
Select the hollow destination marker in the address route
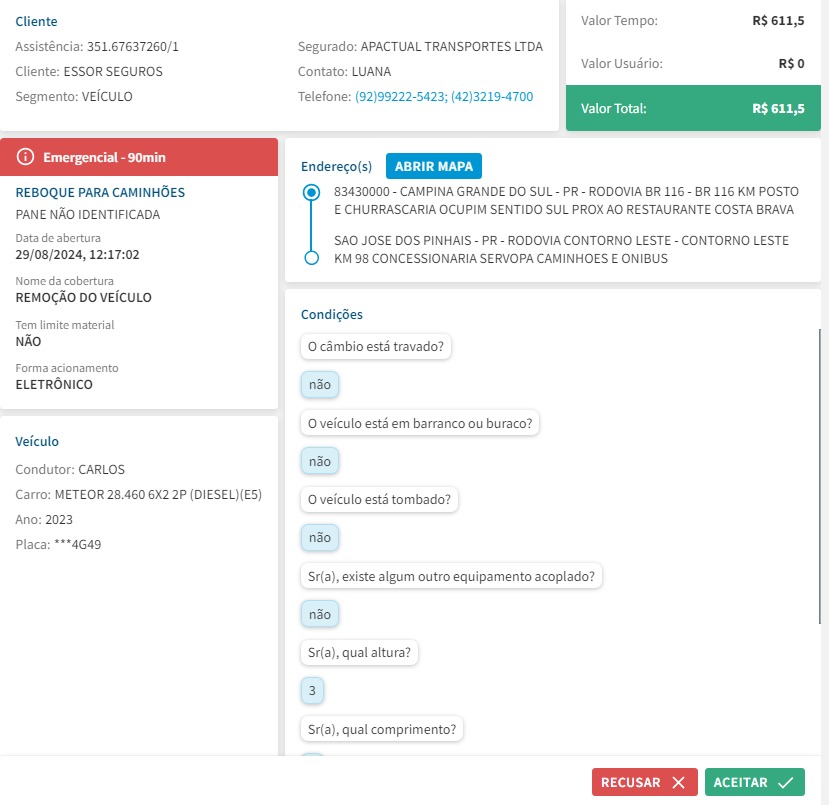pyautogui.click(x=311, y=258)
